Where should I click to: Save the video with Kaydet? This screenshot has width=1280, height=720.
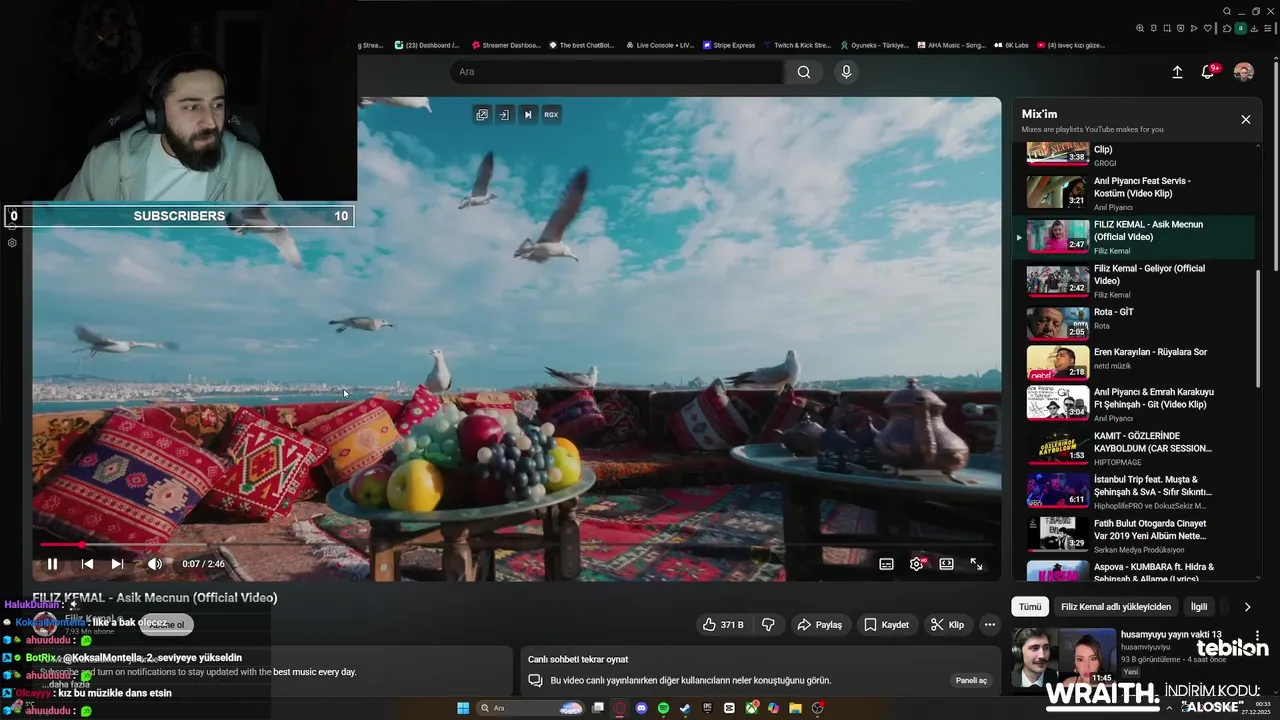pyautogui.click(x=886, y=624)
